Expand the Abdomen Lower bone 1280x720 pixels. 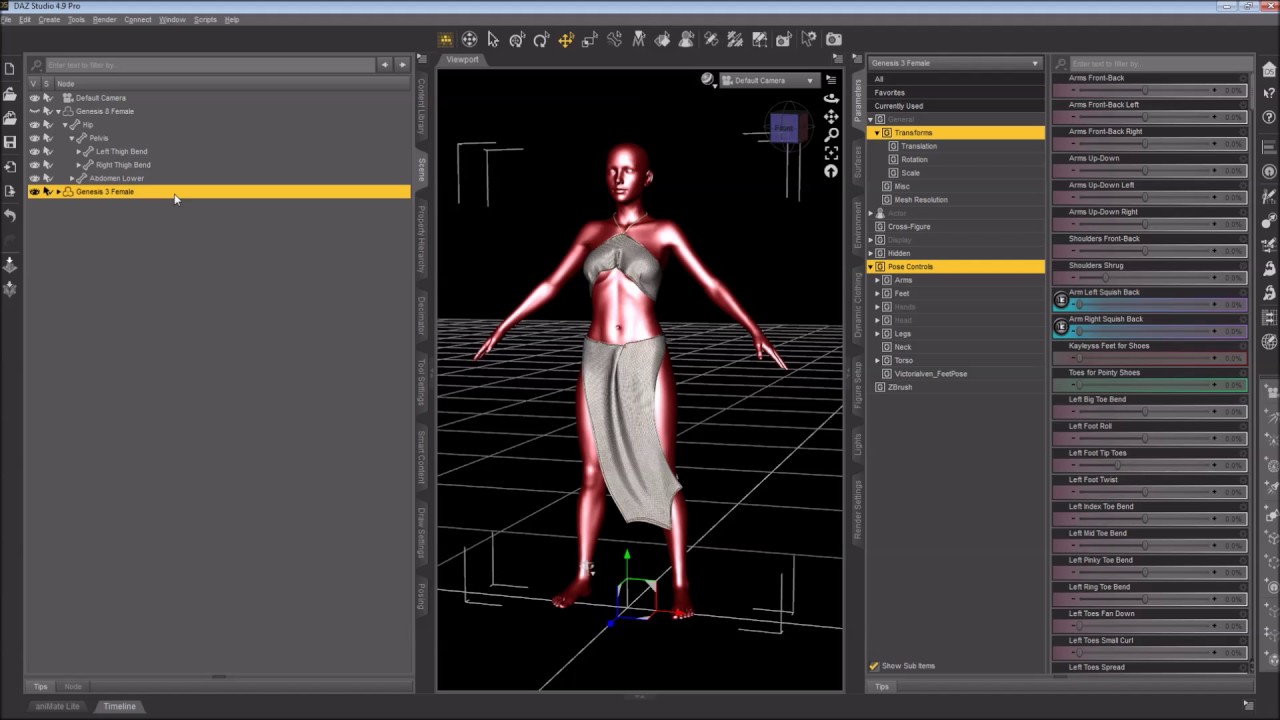[73, 178]
